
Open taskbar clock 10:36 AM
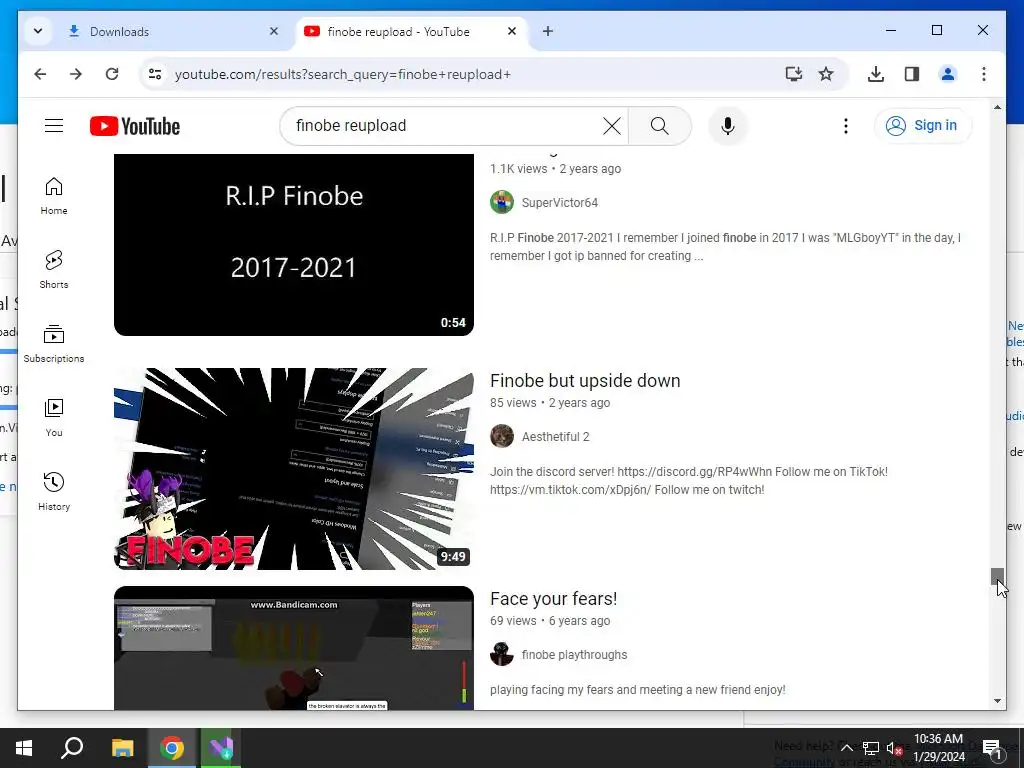pos(938,748)
